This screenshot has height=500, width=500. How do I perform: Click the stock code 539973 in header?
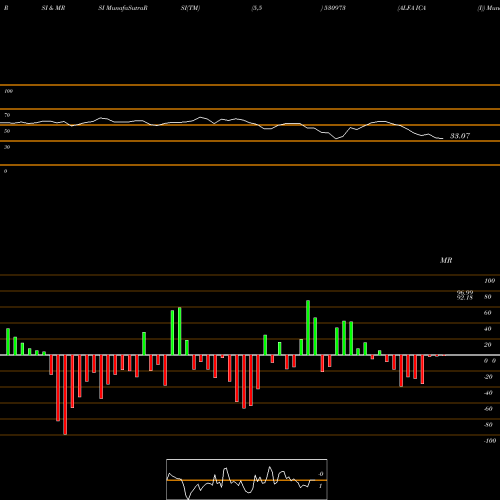click(x=335, y=8)
